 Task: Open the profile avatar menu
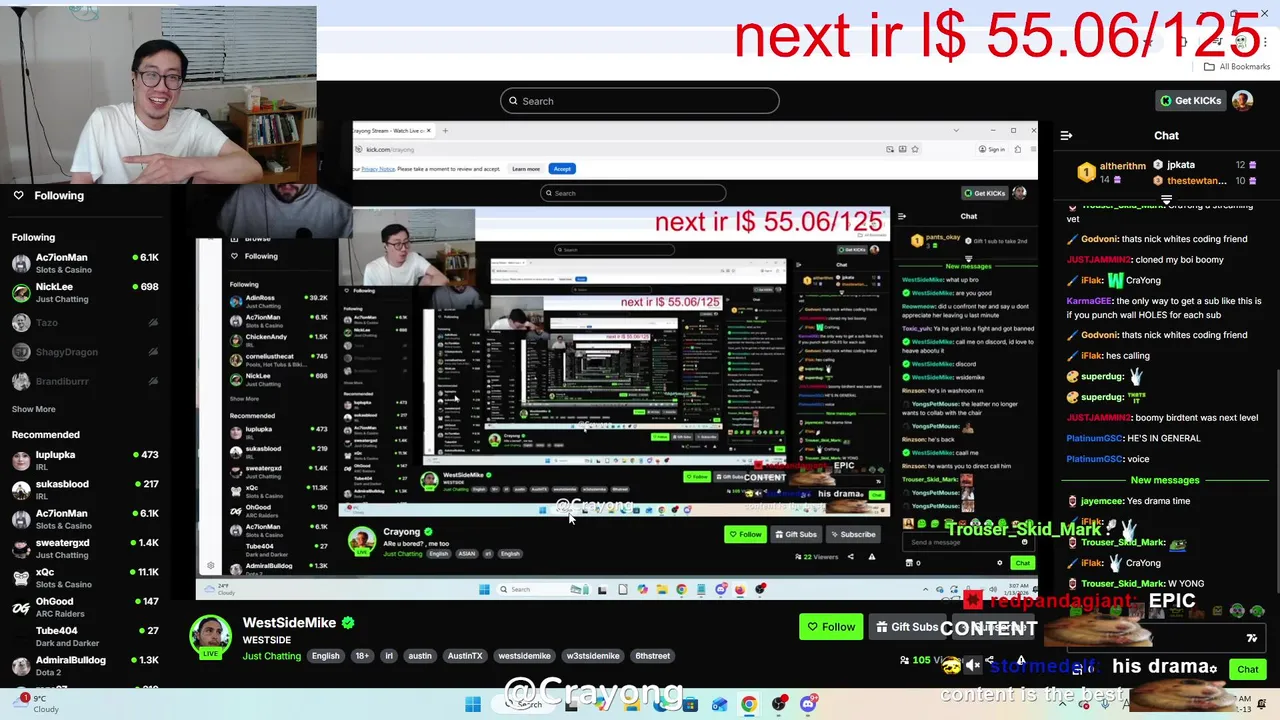[1242, 101]
